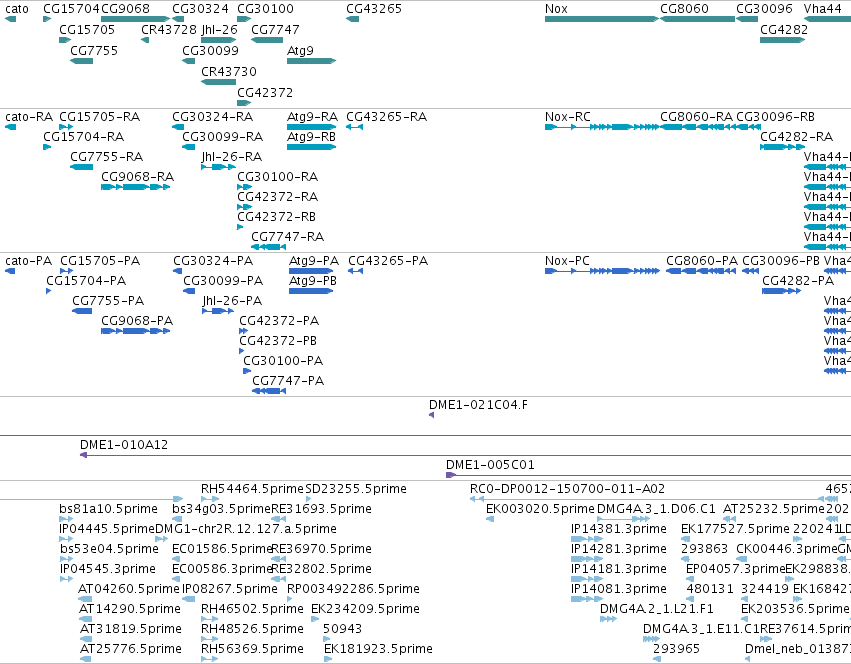The height and width of the screenshot is (664, 851).
Task: Open the Nox-PC protein label
Action: [x=567, y=261]
